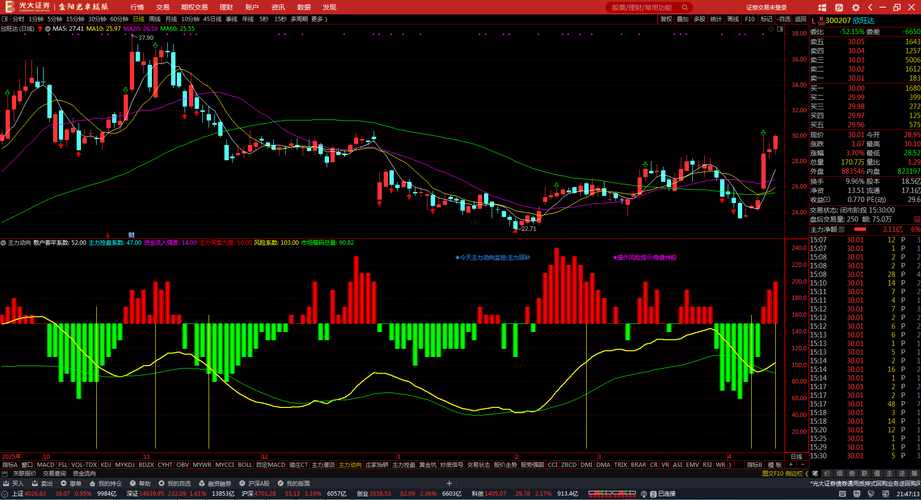Switch to 15分钟 period
This screenshot has height=500, width=921.
[75, 19]
